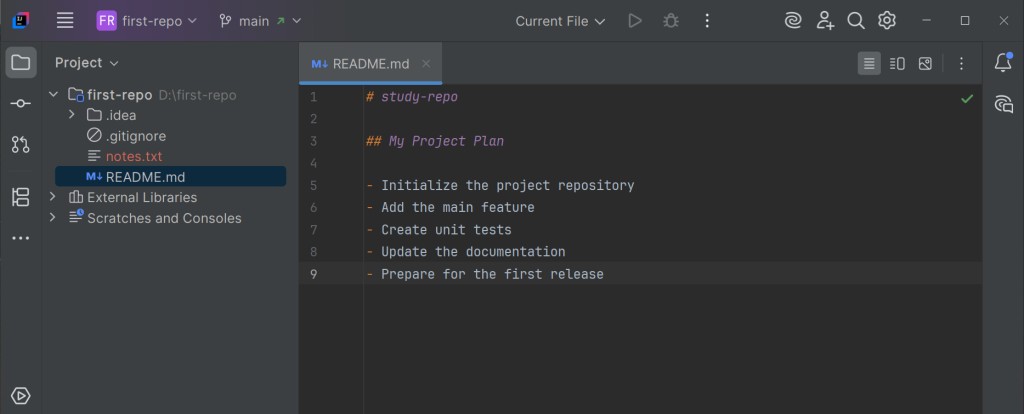
Task: Open Search Everywhere magnifier
Action: point(856,21)
